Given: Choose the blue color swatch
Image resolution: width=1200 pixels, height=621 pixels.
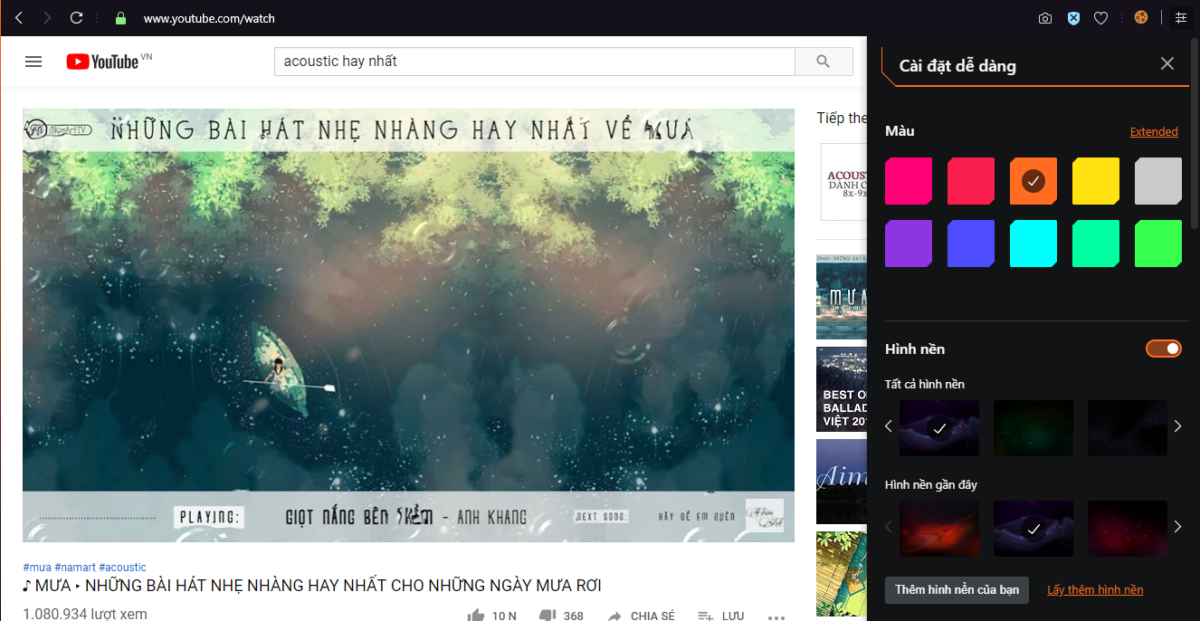Looking at the screenshot, I should [x=971, y=244].
